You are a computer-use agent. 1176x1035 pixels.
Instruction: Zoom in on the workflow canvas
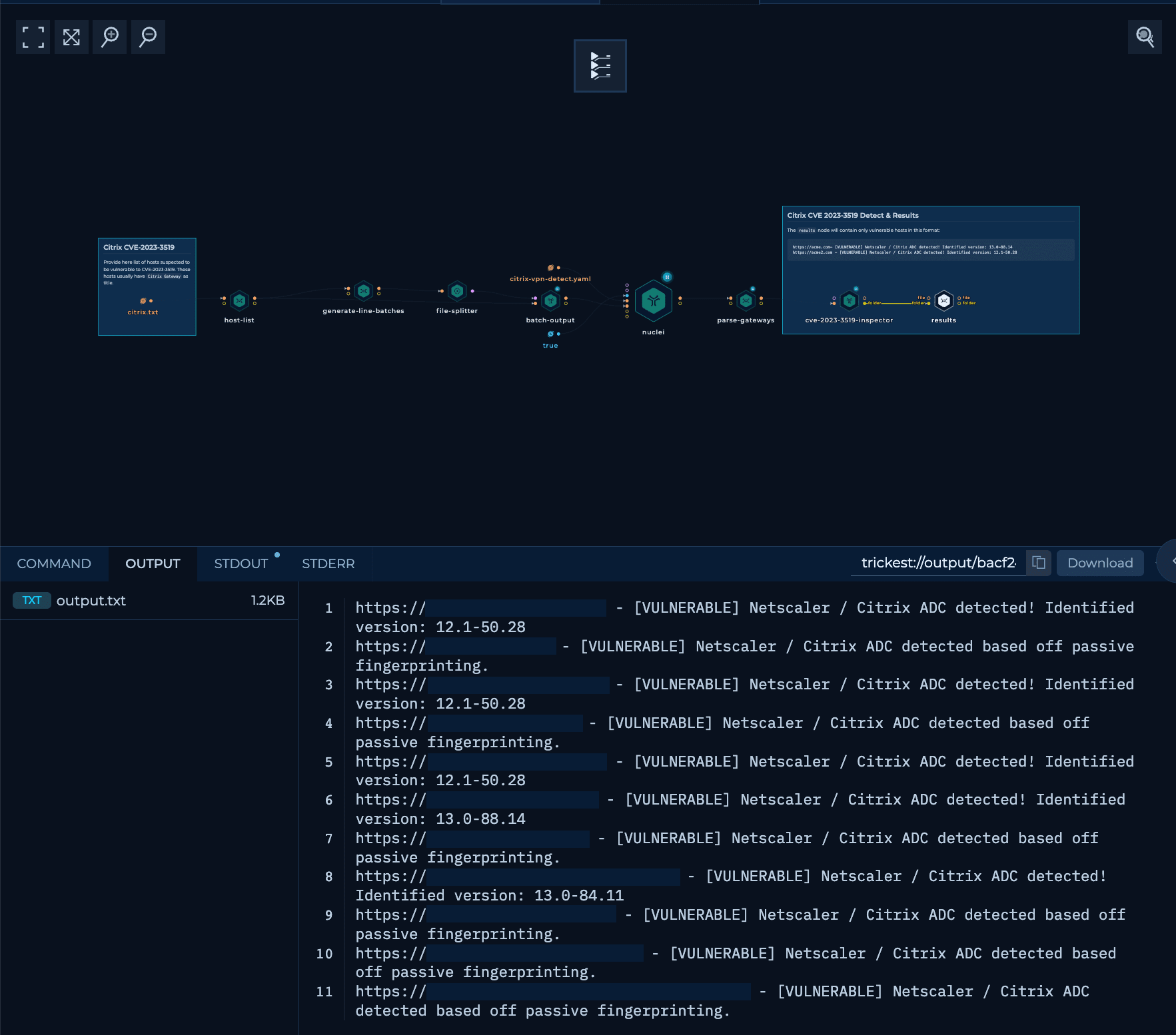coord(110,37)
